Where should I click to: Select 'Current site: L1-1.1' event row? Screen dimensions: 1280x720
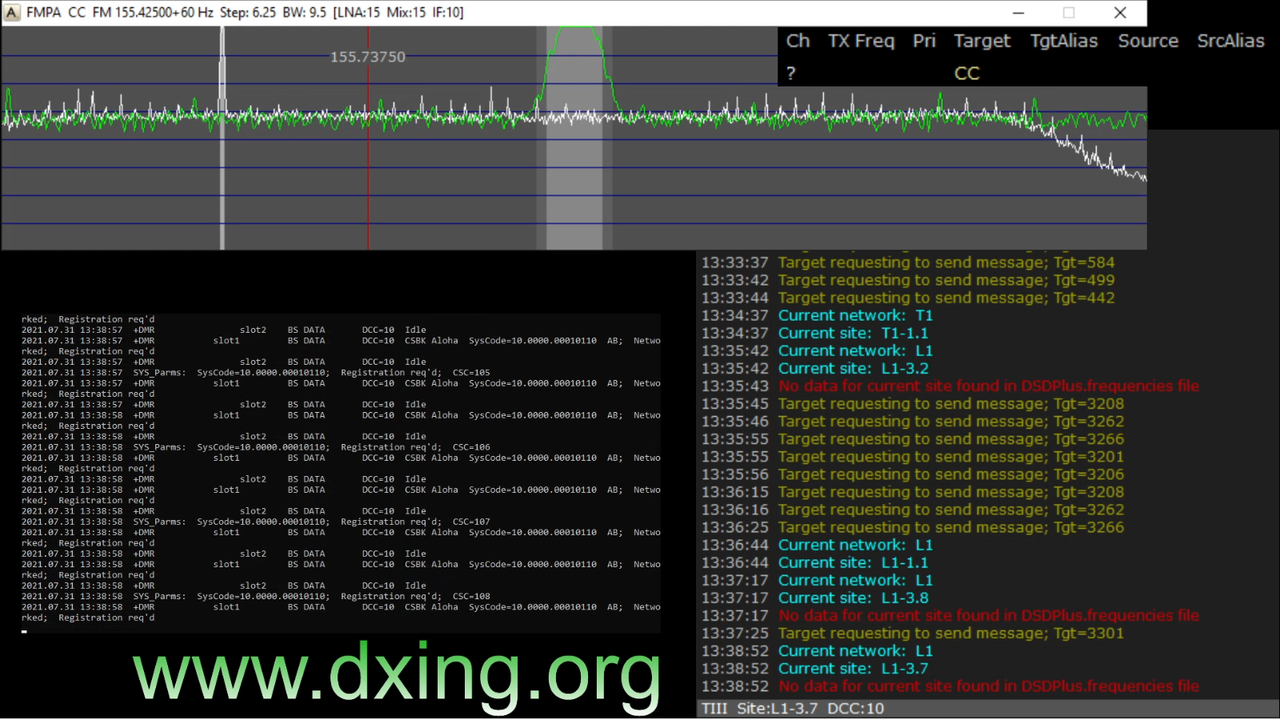[815, 563]
